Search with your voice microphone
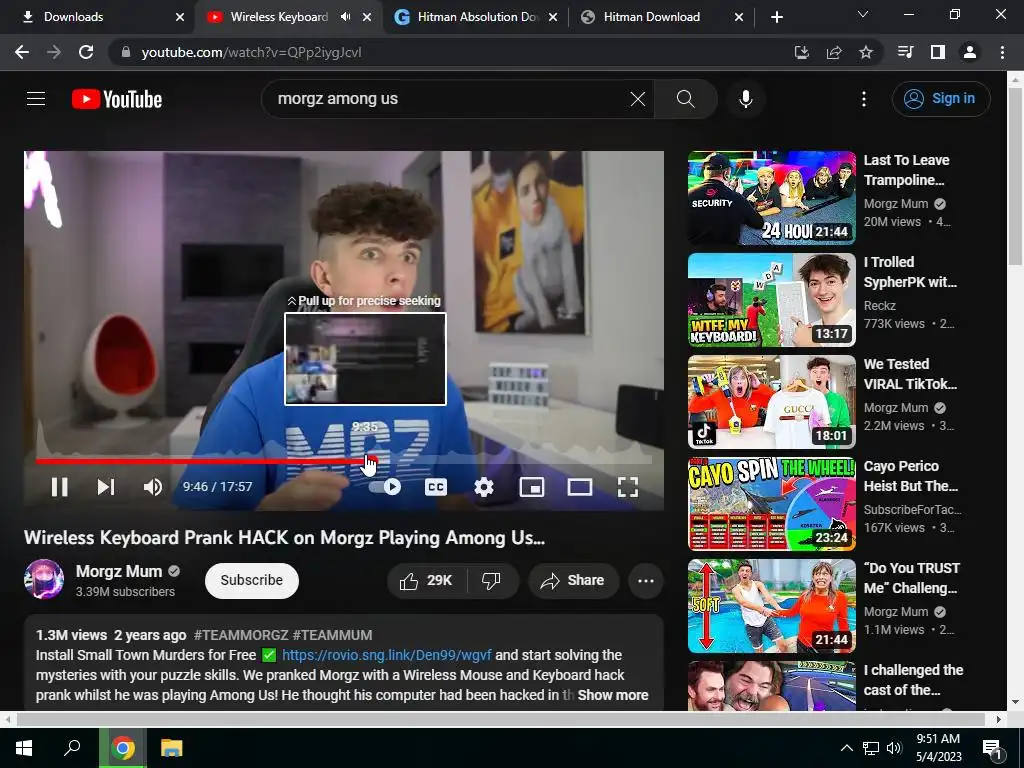This screenshot has width=1024, height=768. click(745, 99)
